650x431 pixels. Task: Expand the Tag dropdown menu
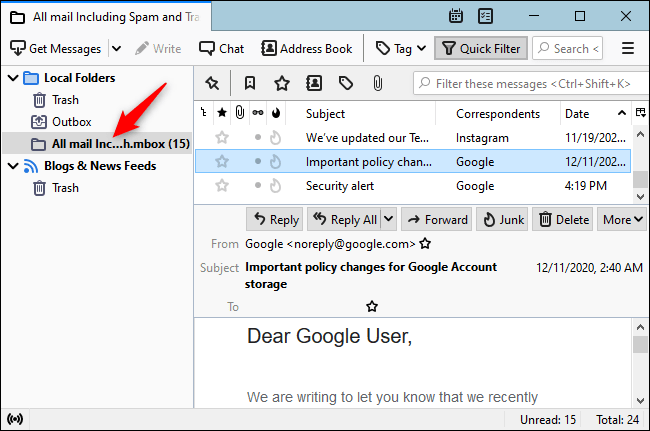tap(421, 48)
